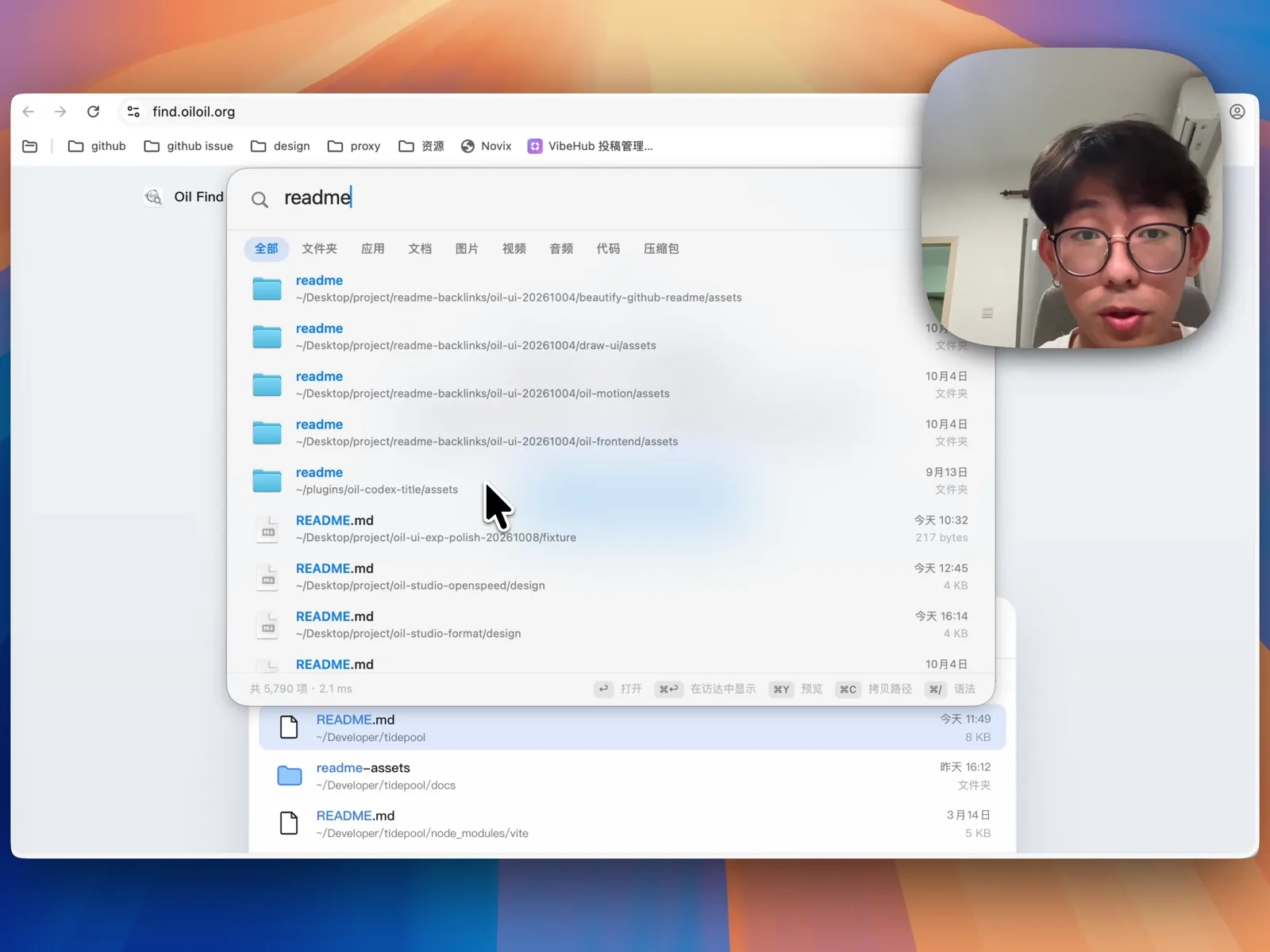The image size is (1270, 952).
Task: Switch to the 文件夹 filter tab
Action: pos(319,248)
